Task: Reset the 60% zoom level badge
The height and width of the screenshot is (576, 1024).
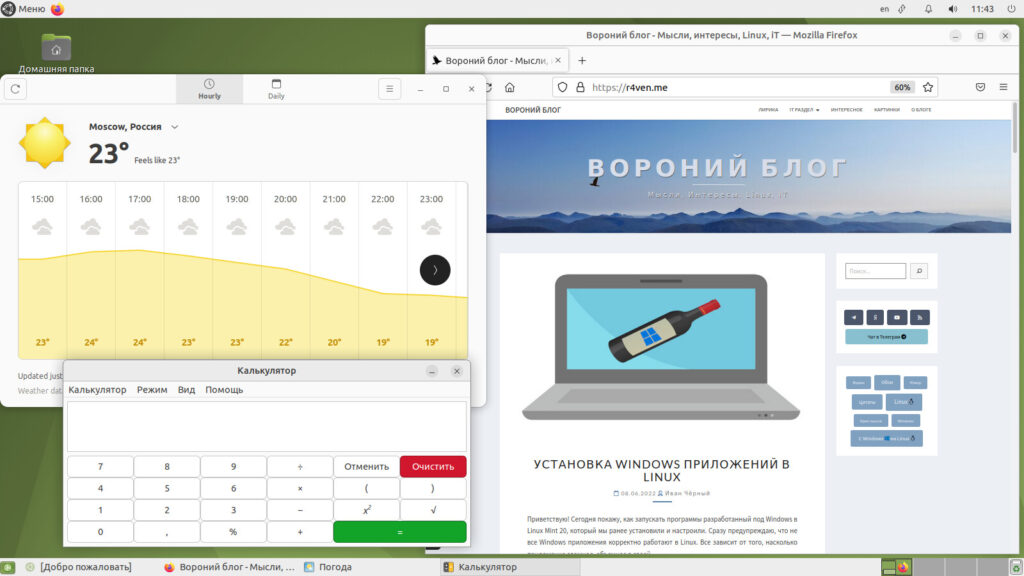Action: (x=902, y=87)
